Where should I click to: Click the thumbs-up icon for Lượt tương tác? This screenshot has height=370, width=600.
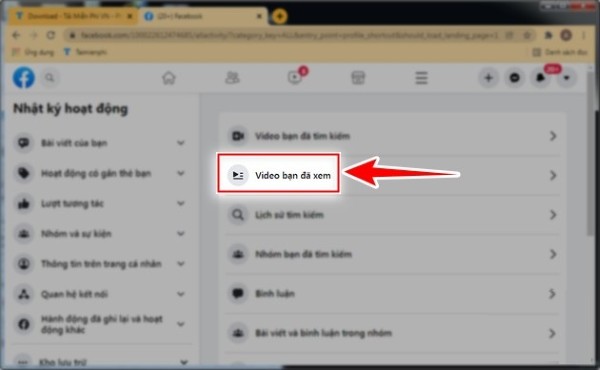pyautogui.click(x=24, y=204)
